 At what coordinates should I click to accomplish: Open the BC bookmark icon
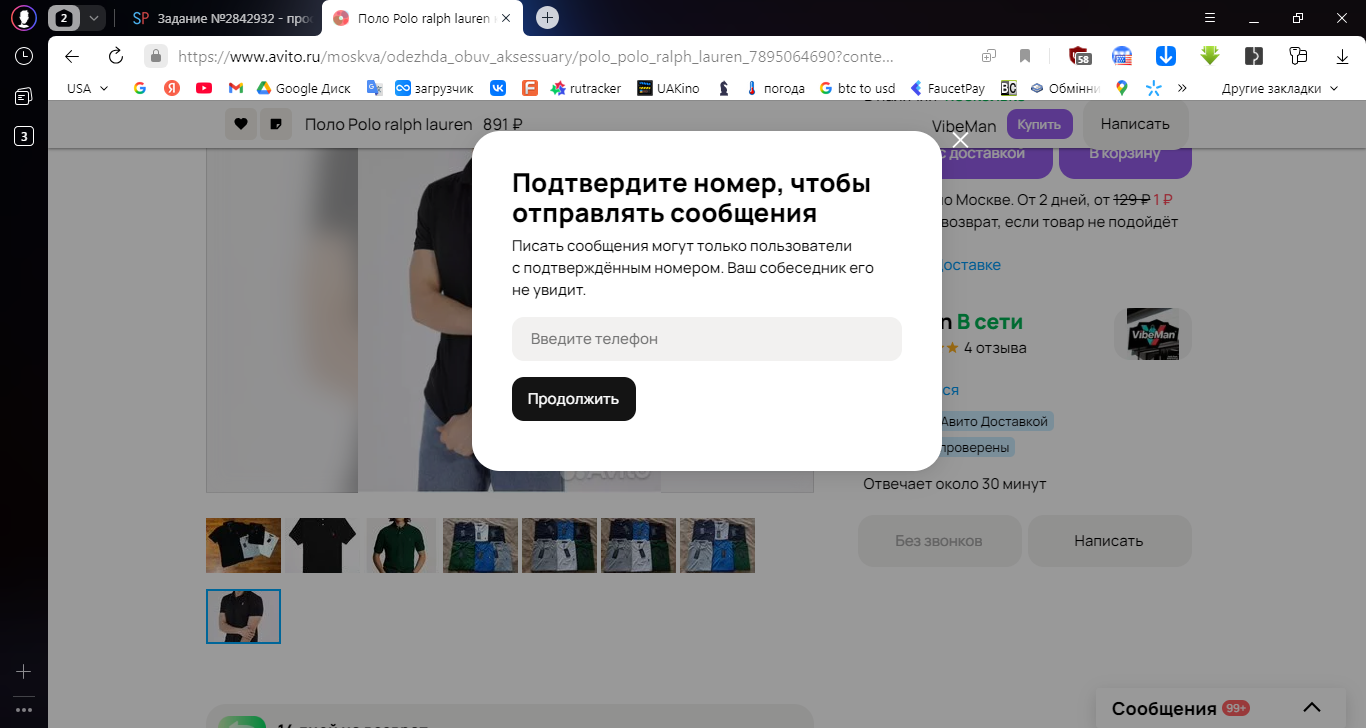point(1009,88)
